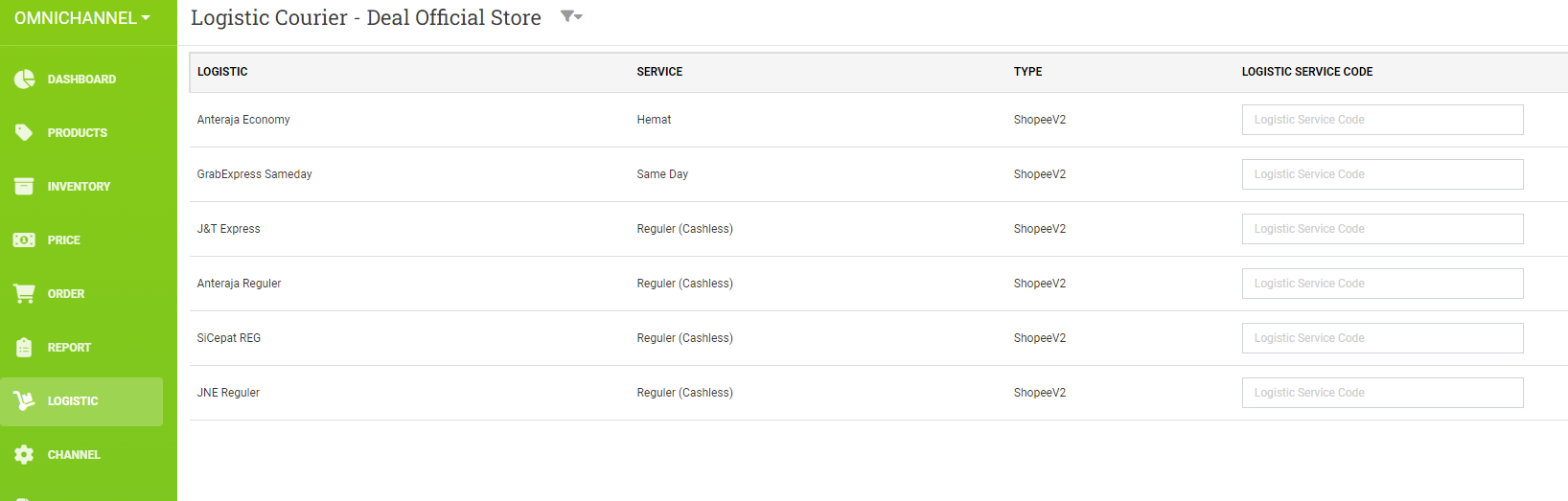Expand the OMNICHANNEL dropdown menu

[x=82, y=18]
